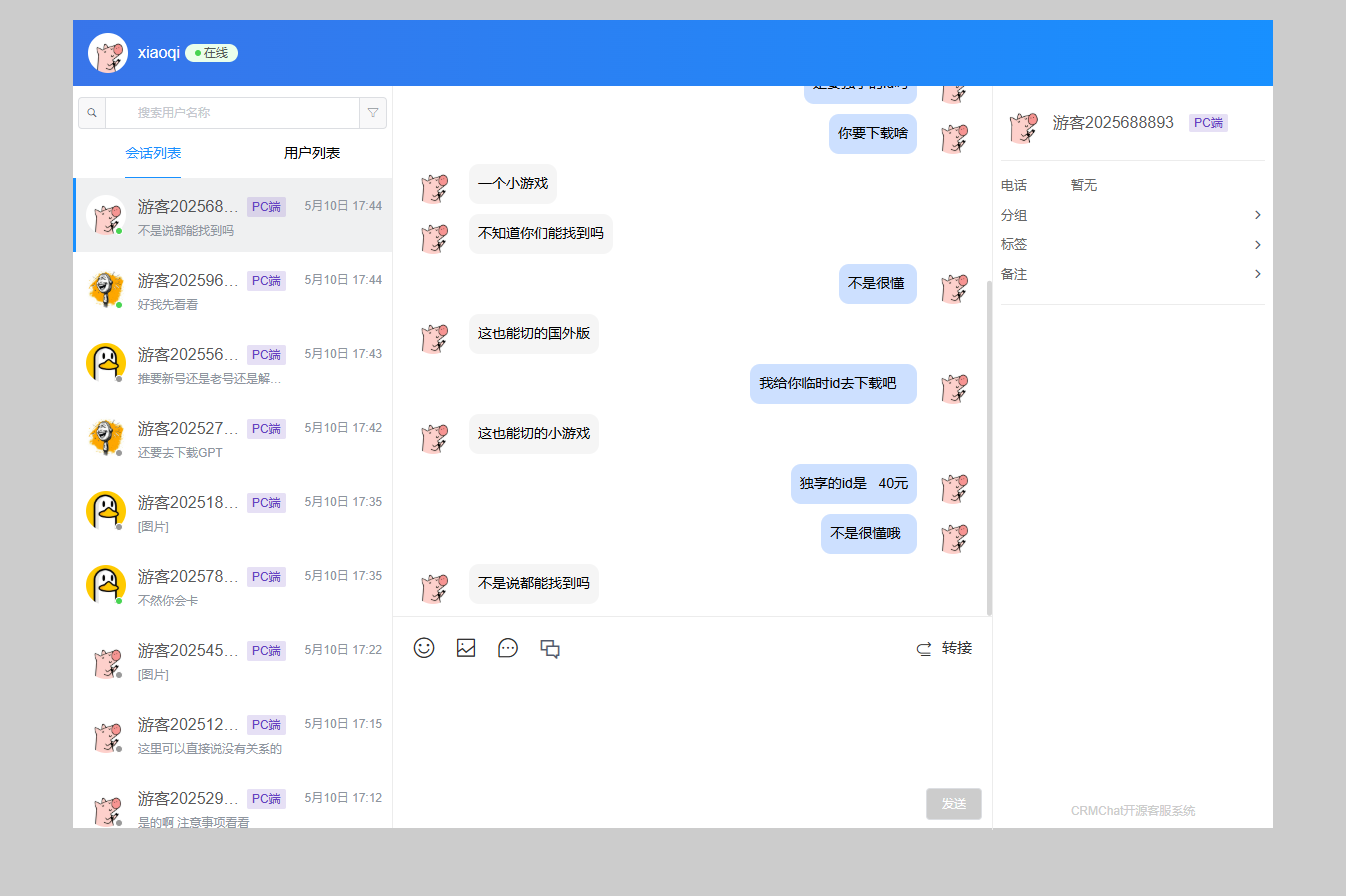
Task: Click visitor avatar in right info panel
Action: click(x=1022, y=127)
